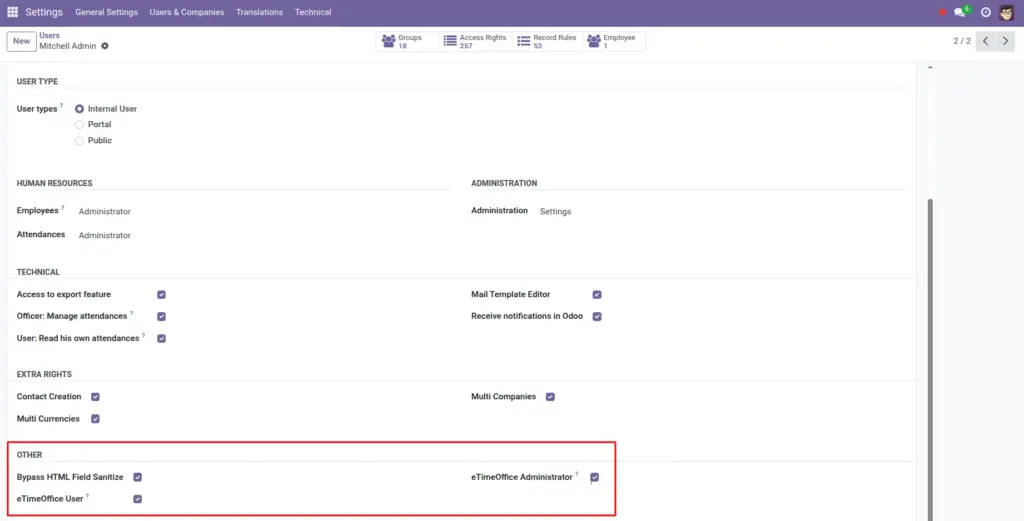
Task: Go to next record arrow
Action: tap(1005, 41)
